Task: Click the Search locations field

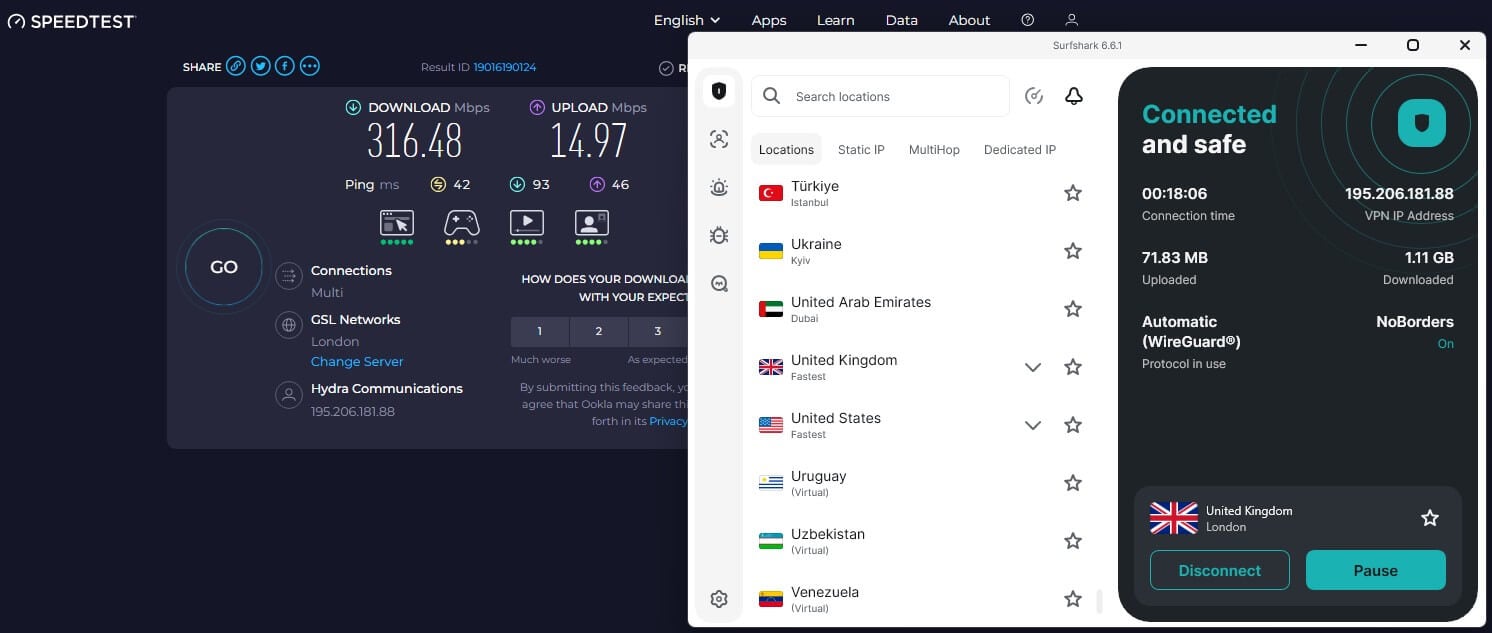Action: click(x=880, y=95)
